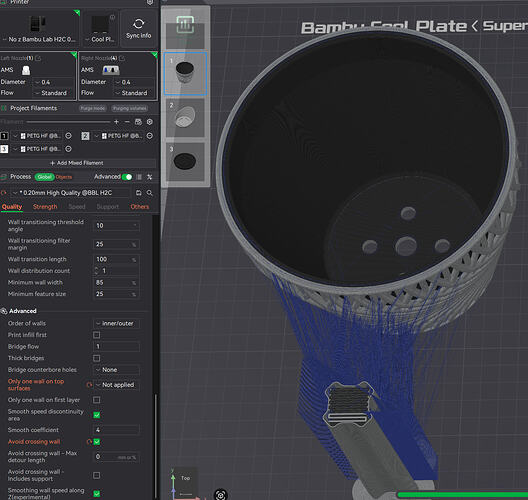Open the plate settings icon above thumbnails
The width and height of the screenshot is (528, 500).
[x=185, y=25]
